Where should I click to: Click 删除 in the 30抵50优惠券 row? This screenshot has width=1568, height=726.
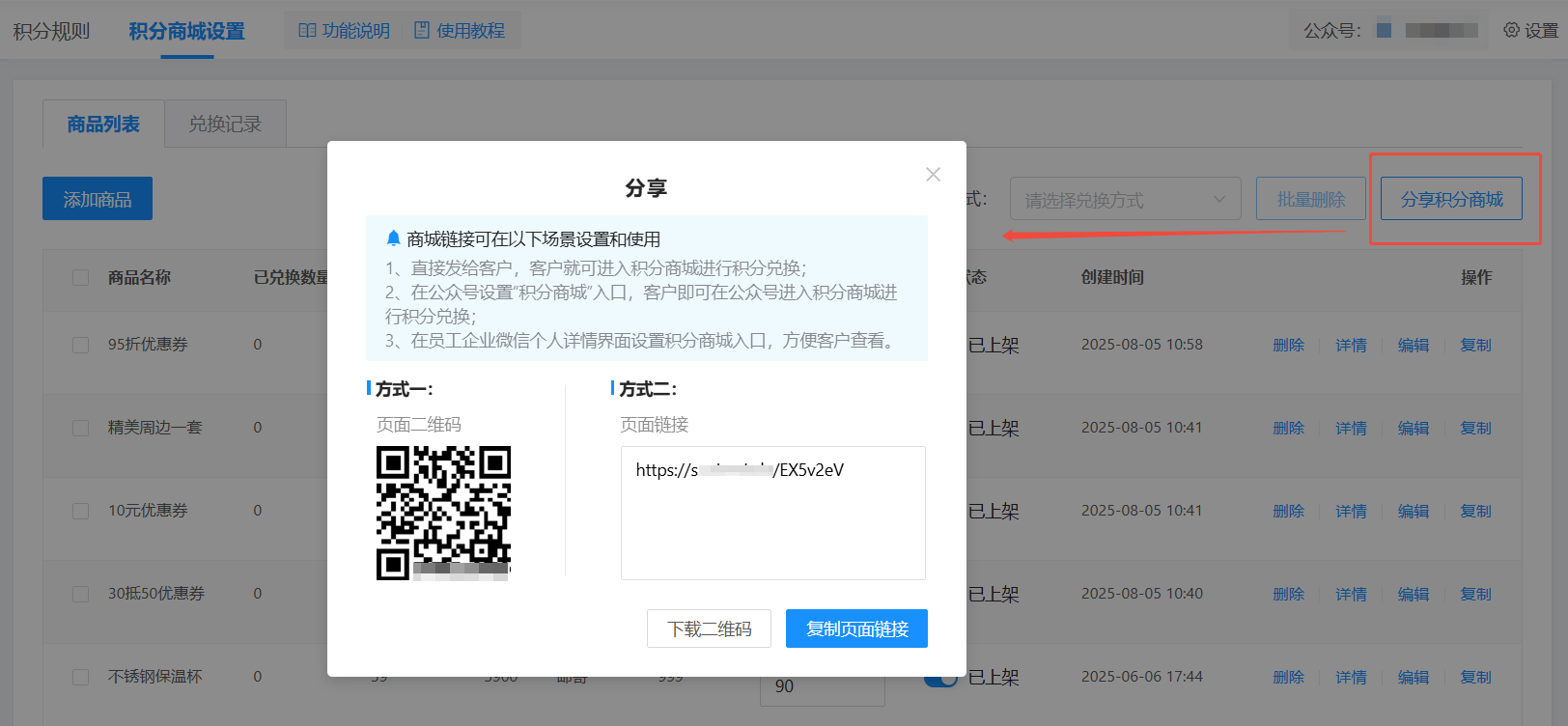(x=1288, y=594)
